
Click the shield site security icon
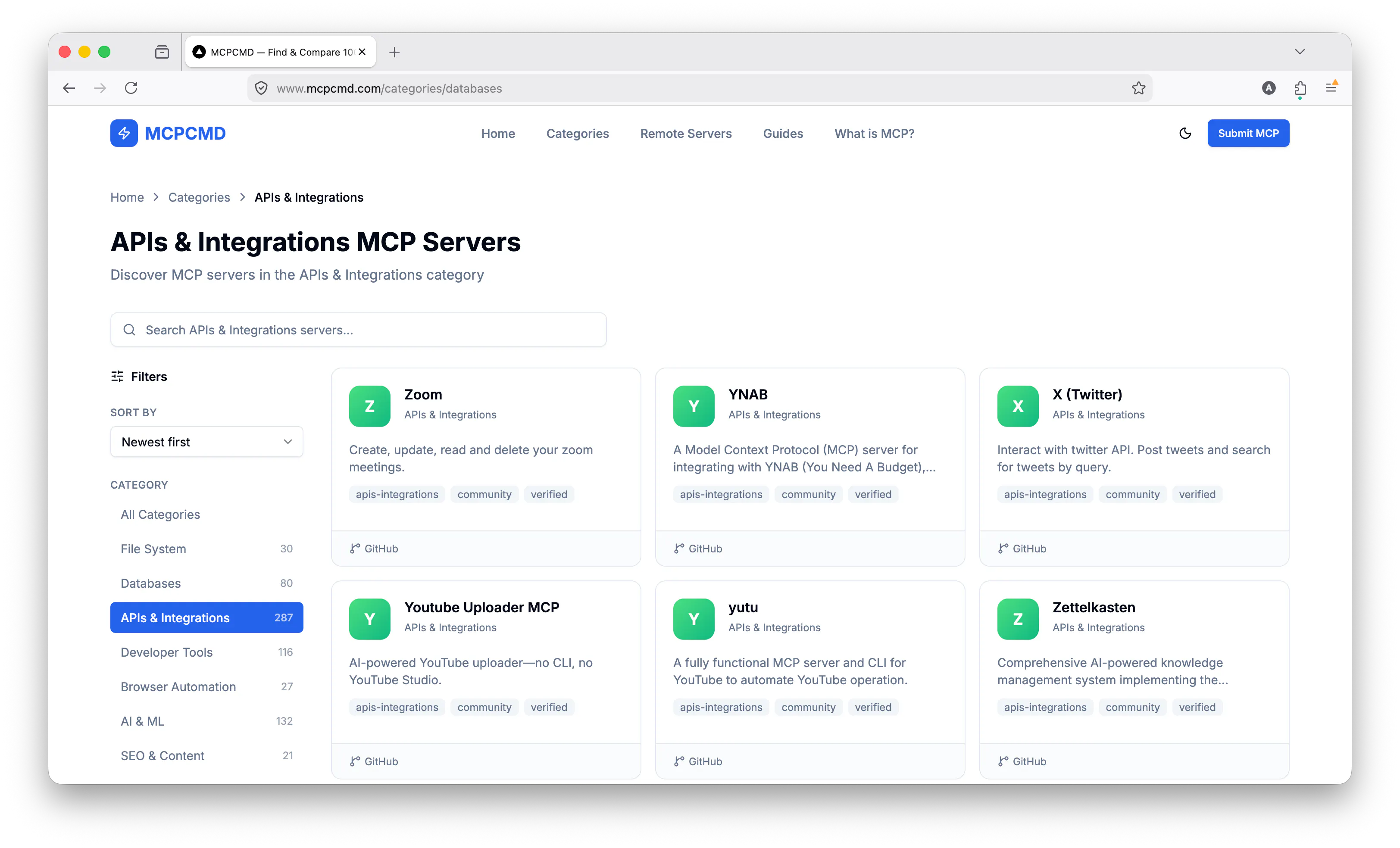point(261,88)
